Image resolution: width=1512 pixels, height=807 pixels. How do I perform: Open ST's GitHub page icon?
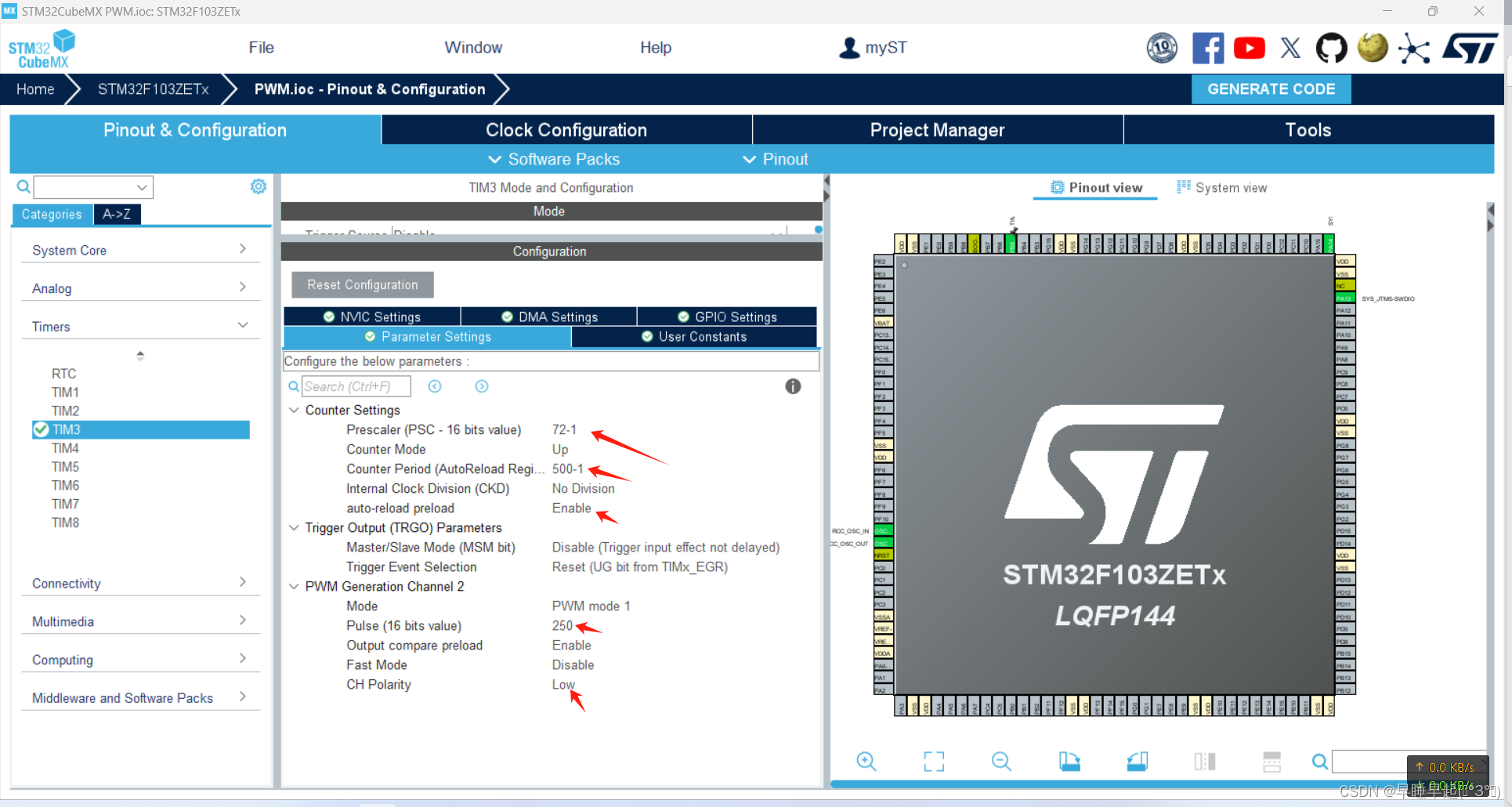click(x=1331, y=47)
